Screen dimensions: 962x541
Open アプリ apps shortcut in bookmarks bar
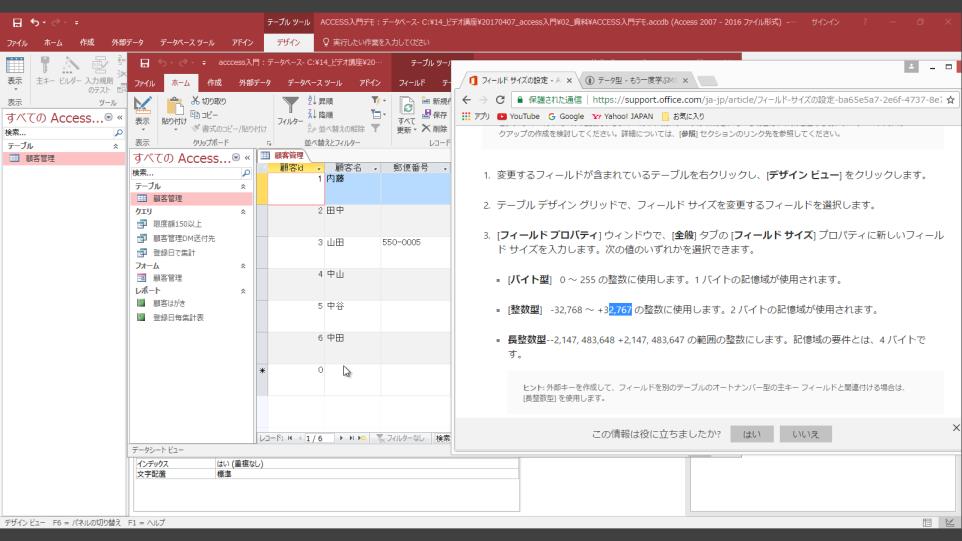476,116
